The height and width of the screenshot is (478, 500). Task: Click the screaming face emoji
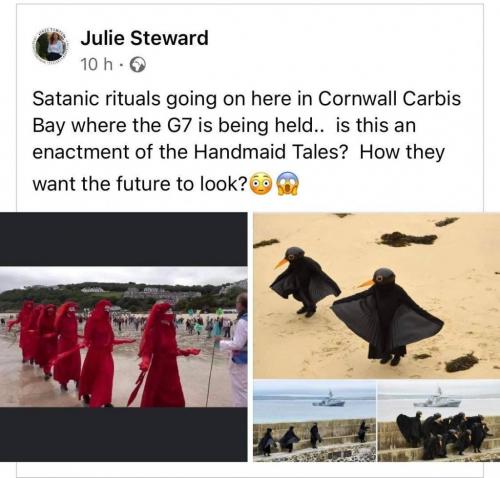tap(288, 184)
